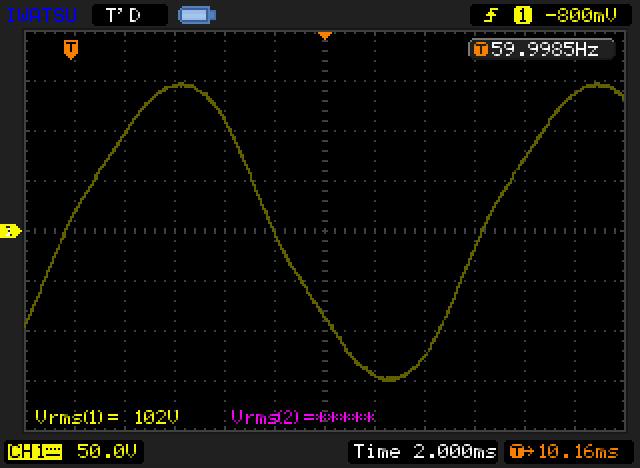Click the CH1 coupling indicator badge
Image resolution: width=640 pixels, height=468 pixels.
tap(35, 452)
